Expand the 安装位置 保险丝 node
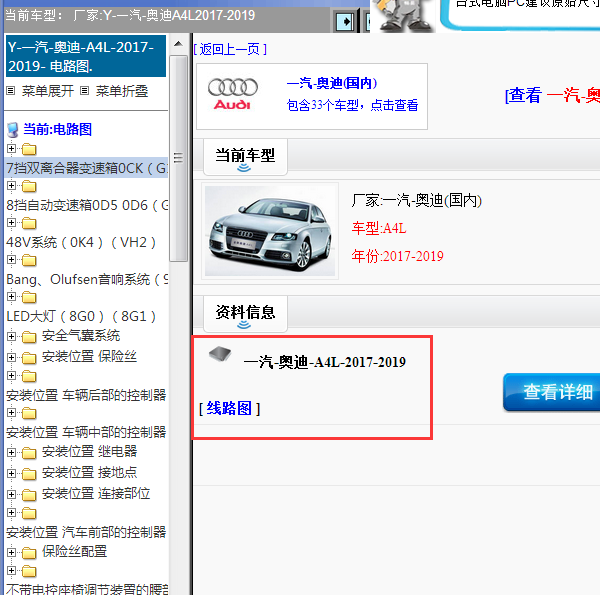 tap(11, 357)
